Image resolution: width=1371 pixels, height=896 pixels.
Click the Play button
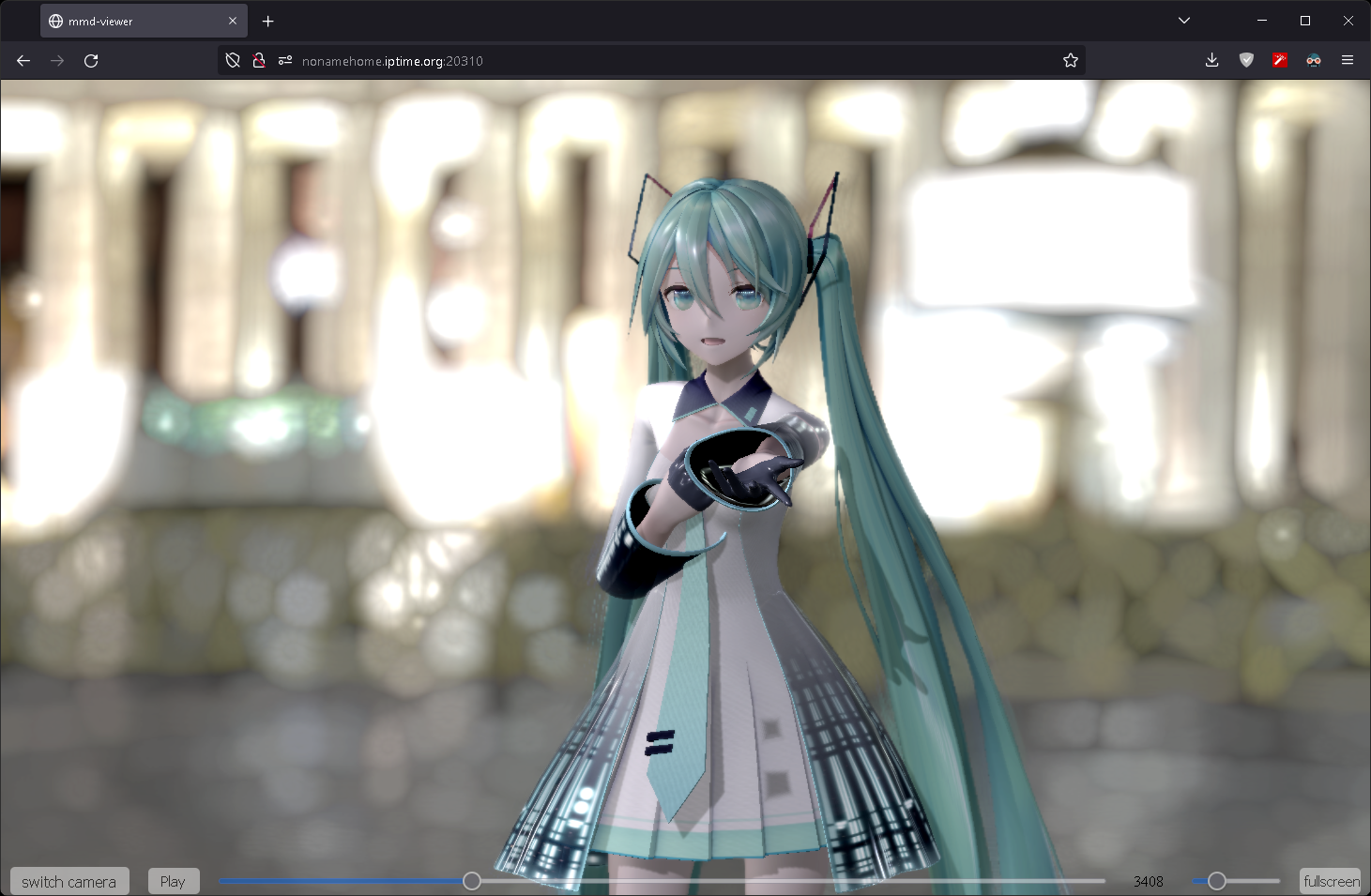tap(174, 882)
